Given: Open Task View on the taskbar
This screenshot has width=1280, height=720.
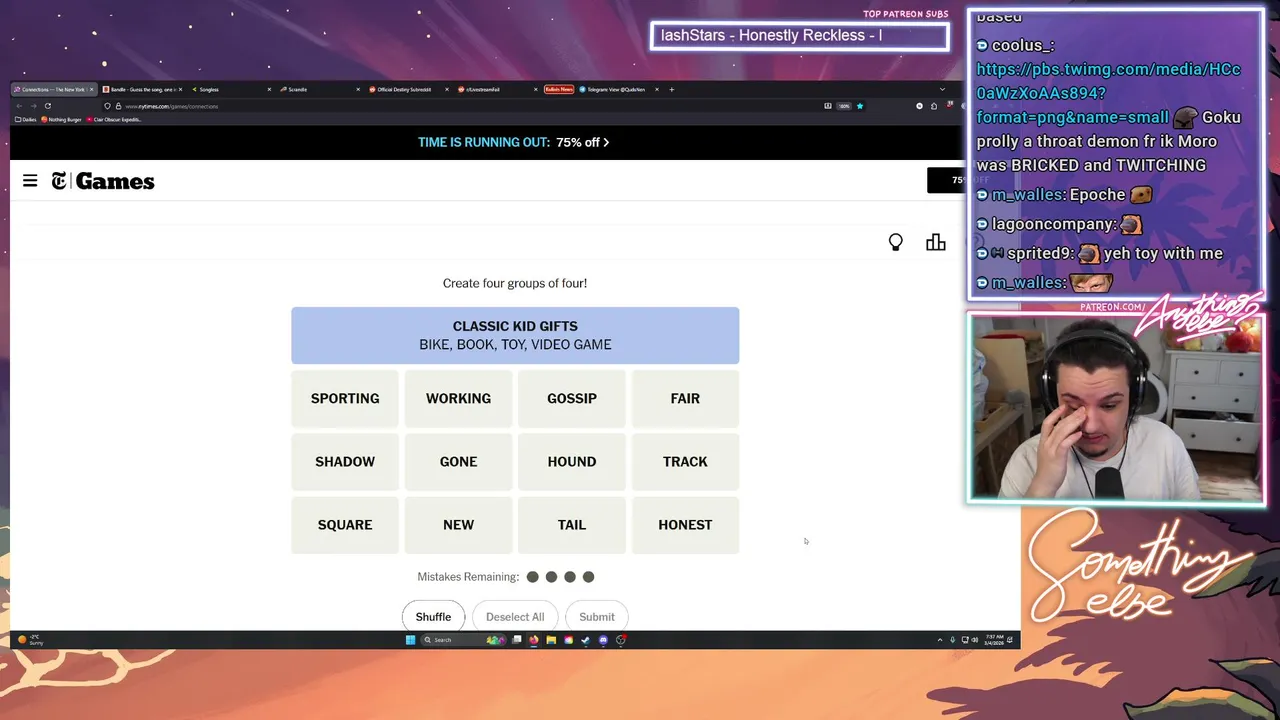Looking at the screenshot, I should tap(517, 640).
